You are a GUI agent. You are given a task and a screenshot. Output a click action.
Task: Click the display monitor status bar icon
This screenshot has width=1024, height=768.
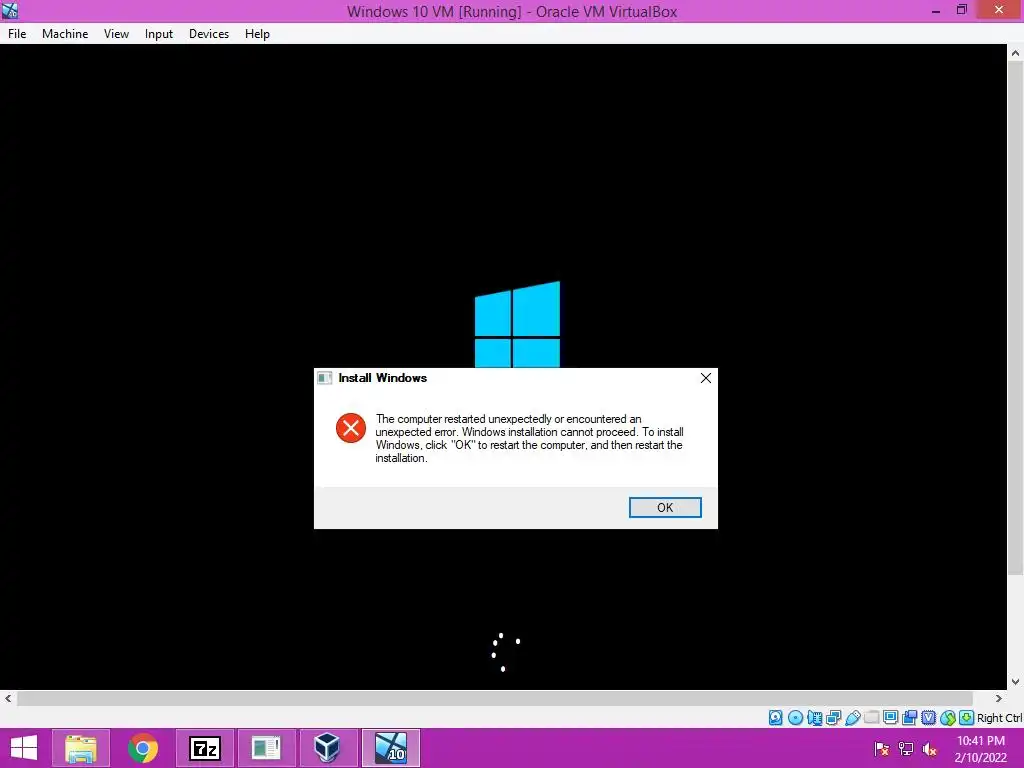click(x=890, y=718)
